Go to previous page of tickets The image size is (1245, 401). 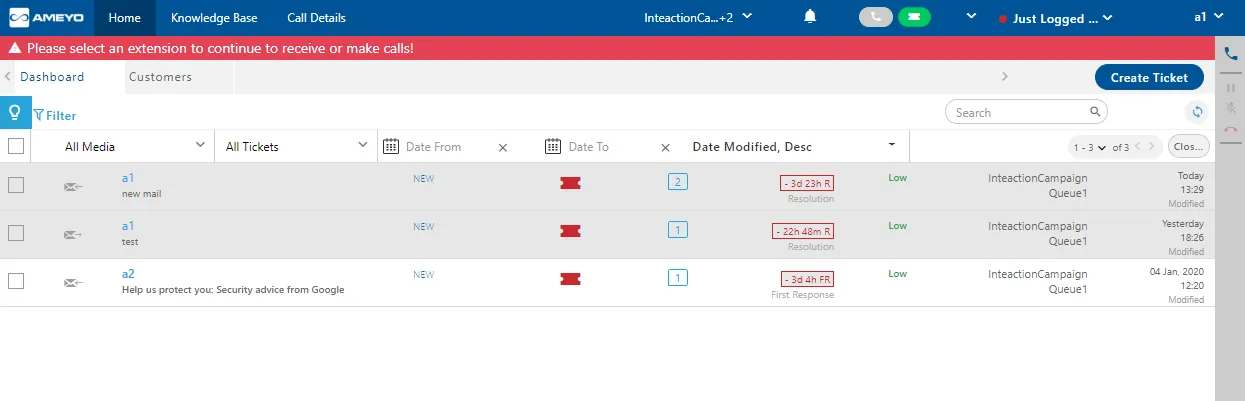pyautogui.click(x=1138, y=147)
